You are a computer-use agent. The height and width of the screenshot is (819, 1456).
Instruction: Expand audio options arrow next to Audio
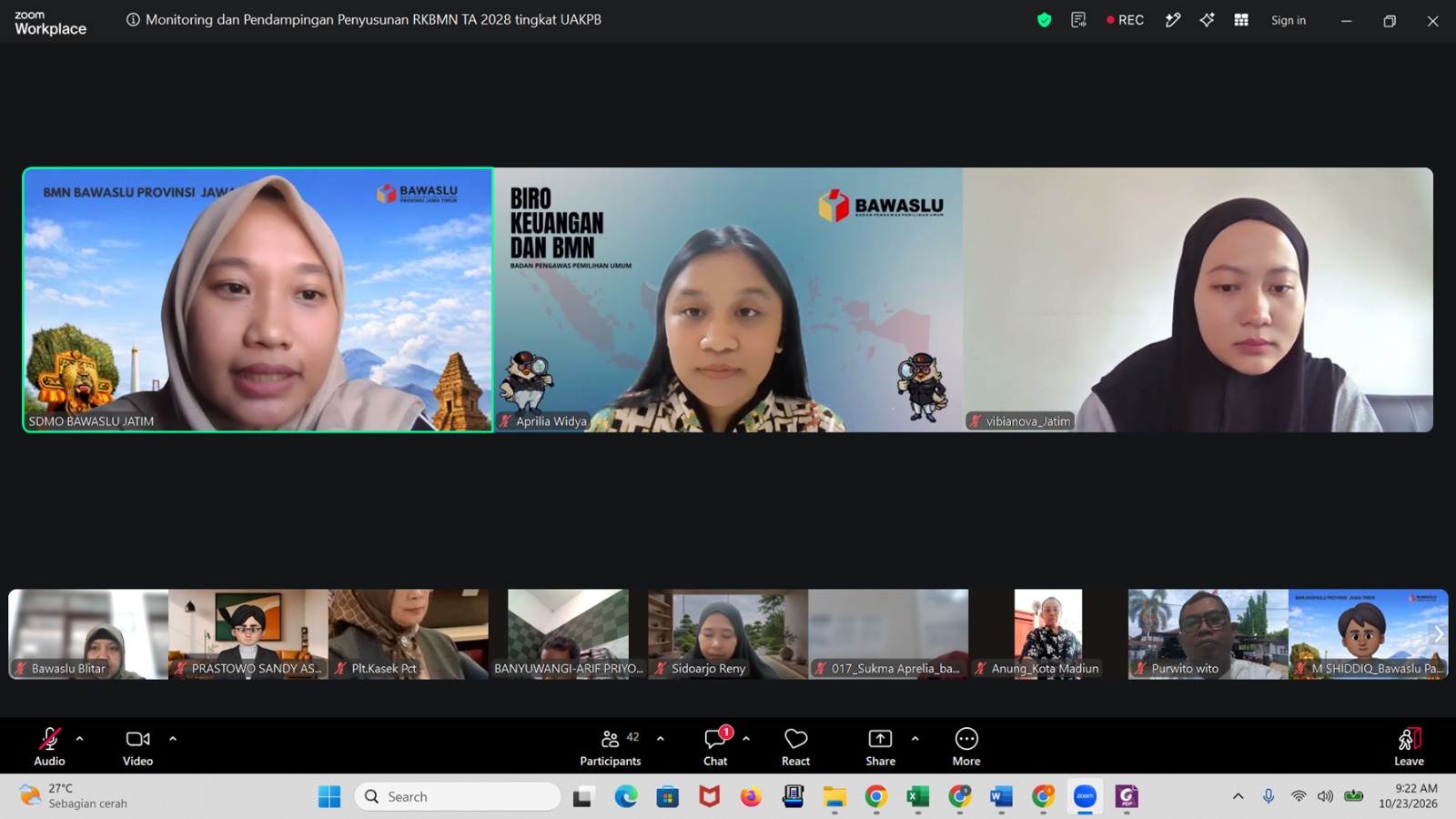tap(80, 739)
